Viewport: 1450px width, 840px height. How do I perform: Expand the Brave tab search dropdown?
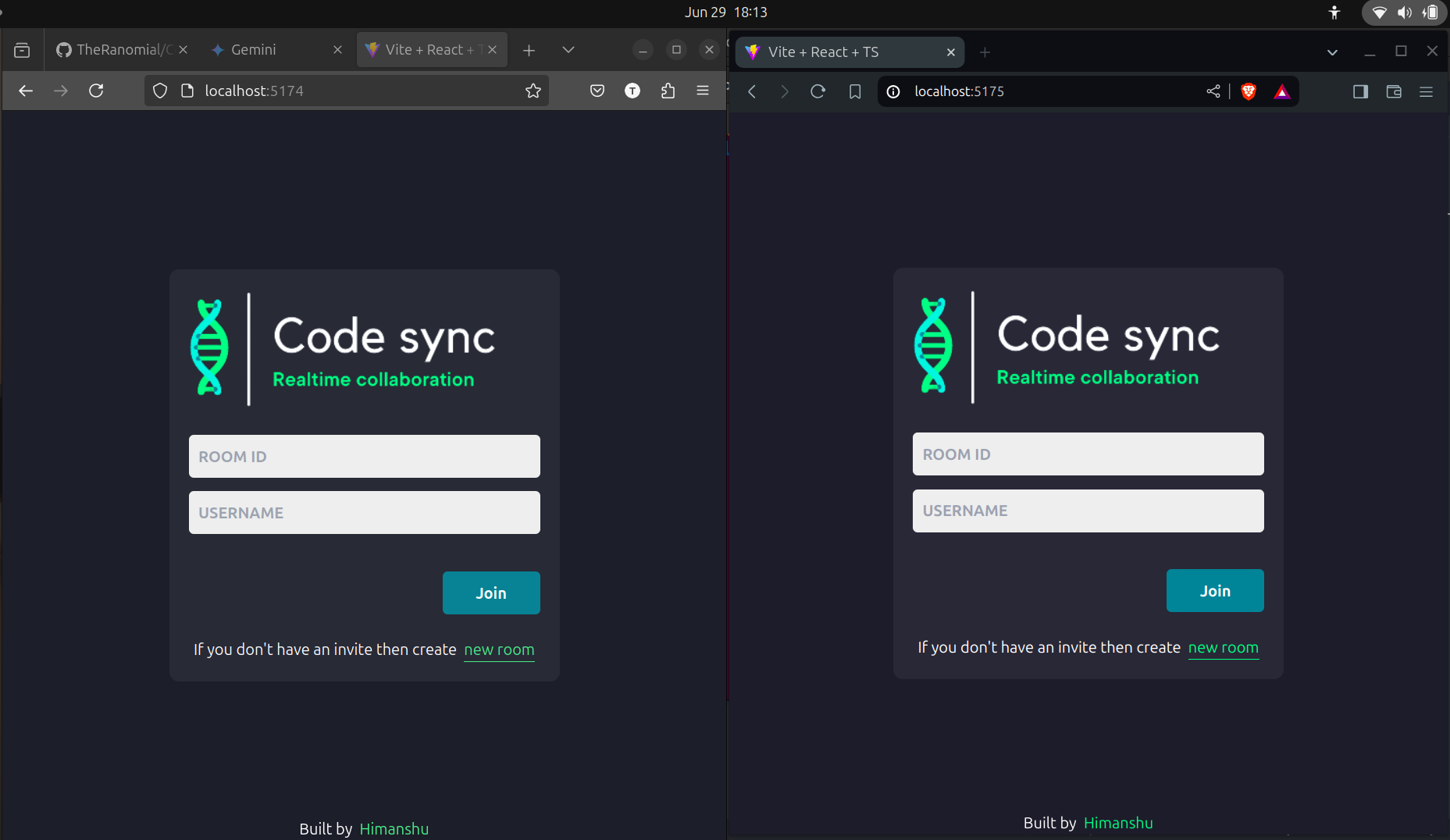(x=1332, y=52)
